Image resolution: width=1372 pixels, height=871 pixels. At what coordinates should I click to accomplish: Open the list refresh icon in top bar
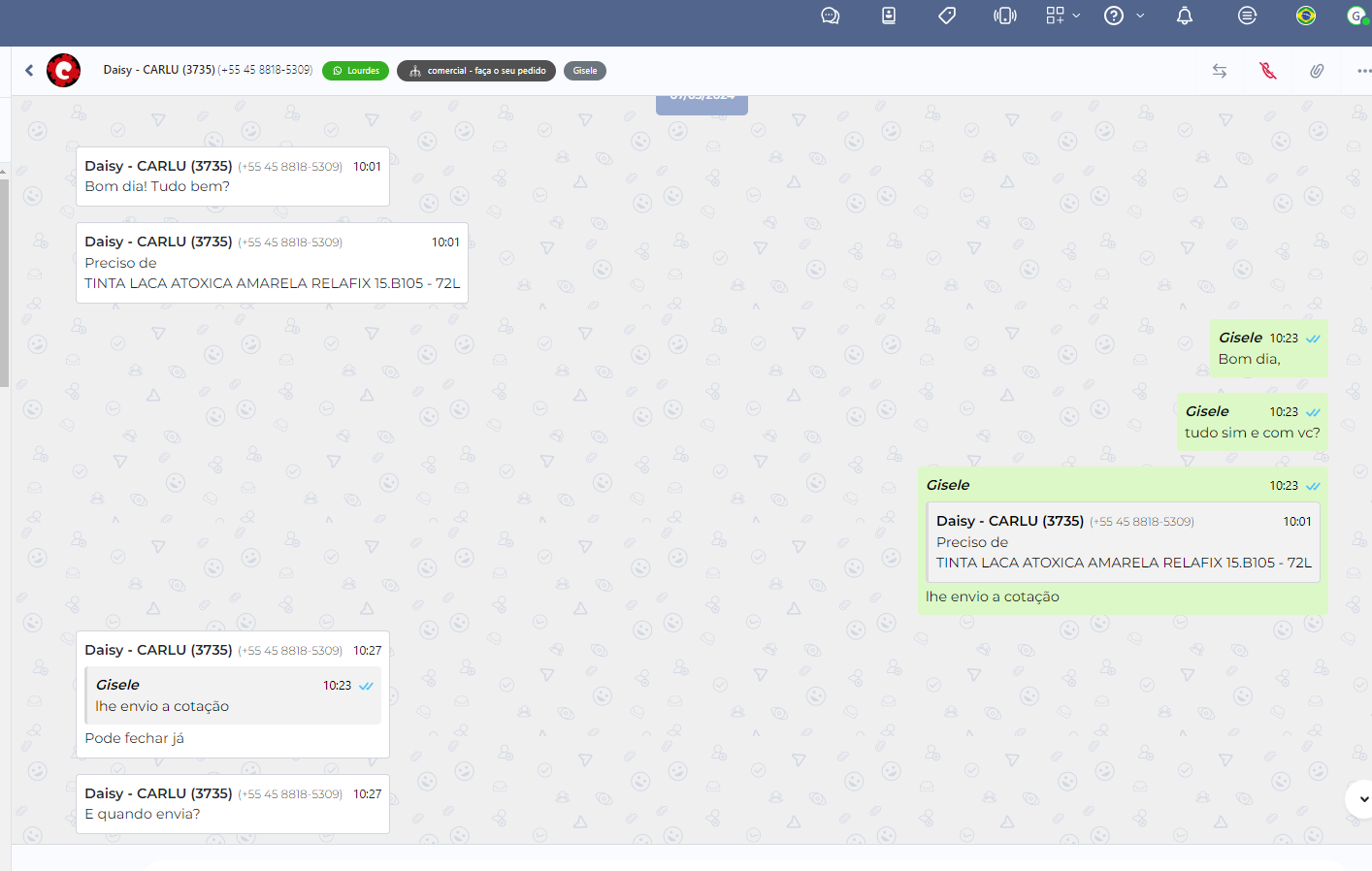click(1247, 16)
